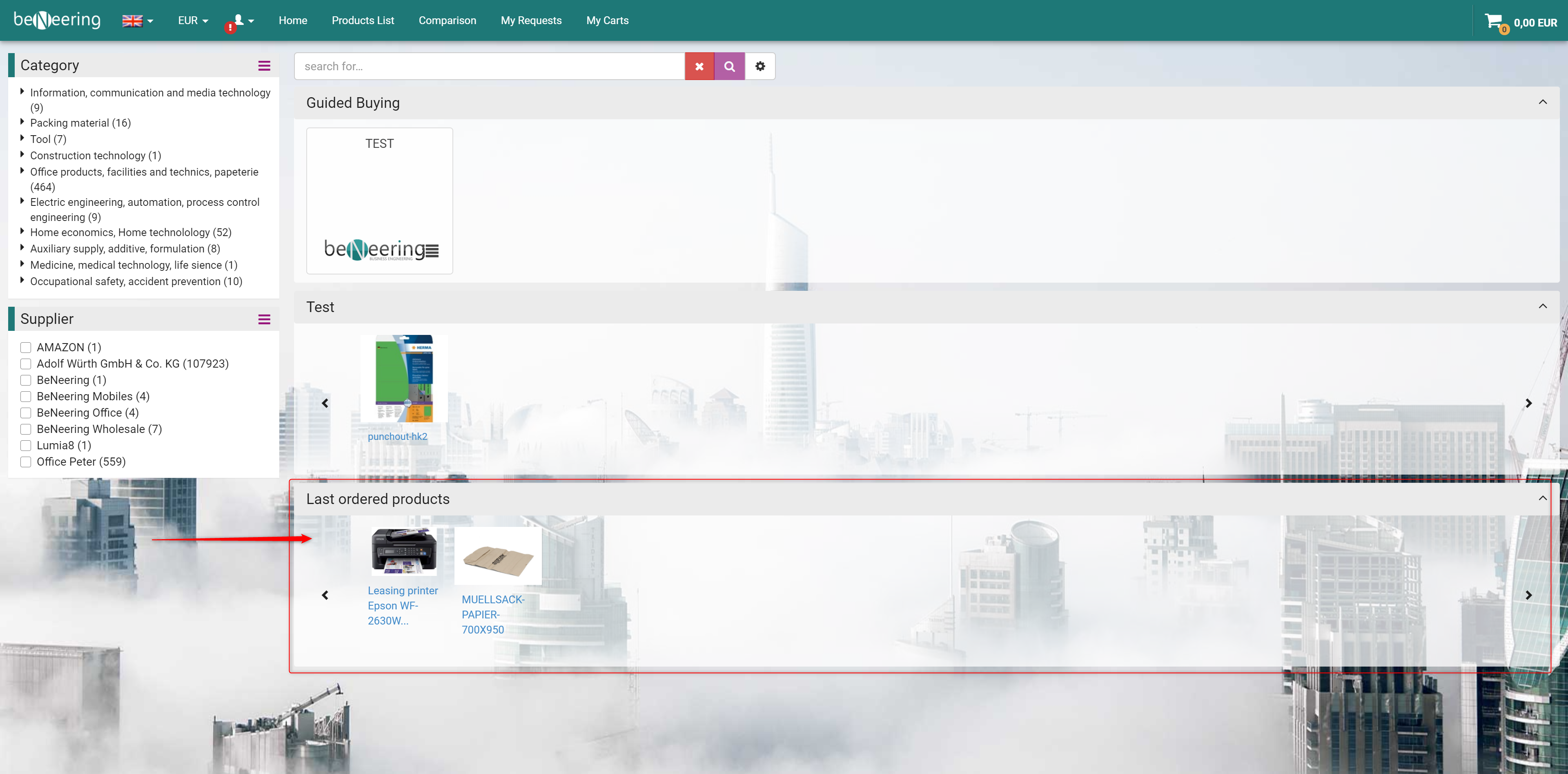Screen dimensions: 1568x774
Task: Click previous arrow in Test carousel
Action: coord(325,403)
